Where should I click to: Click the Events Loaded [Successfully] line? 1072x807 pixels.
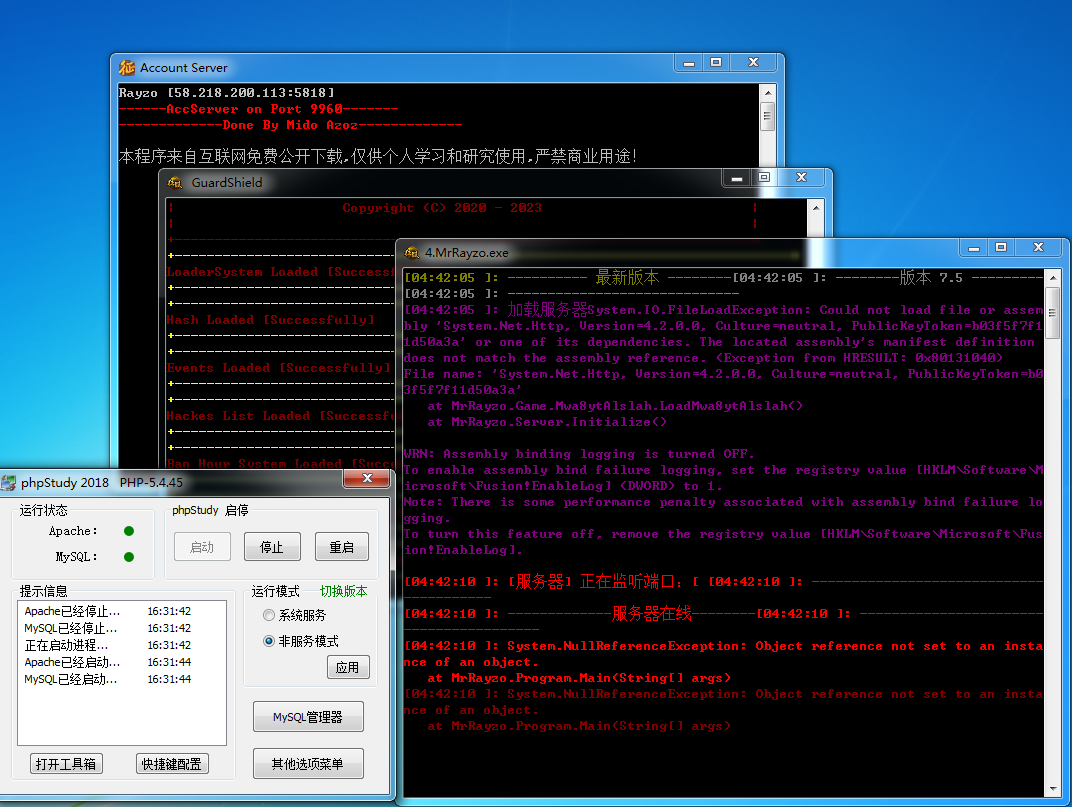[279, 368]
